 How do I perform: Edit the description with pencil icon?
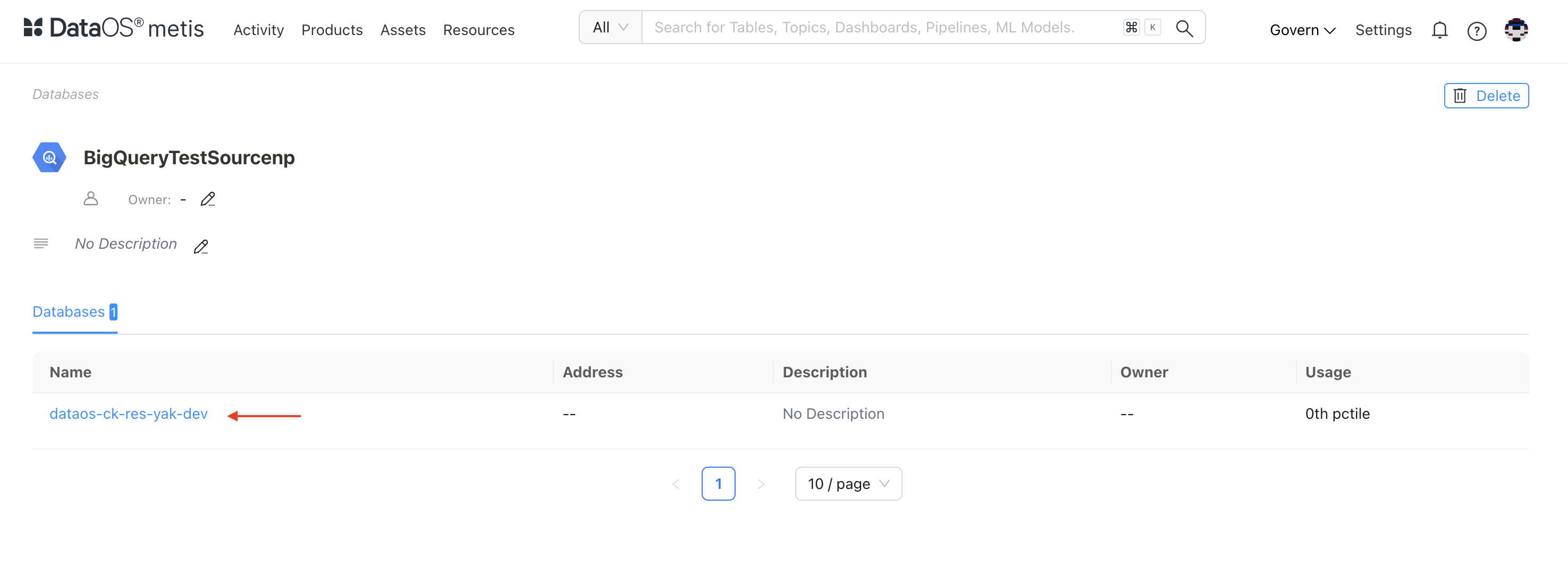(x=201, y=247)
